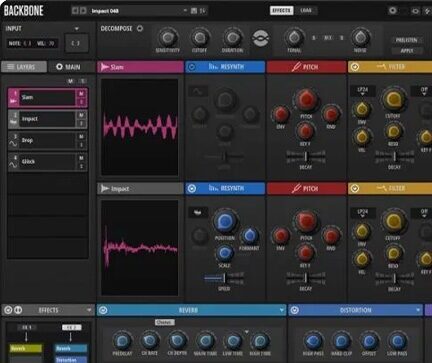Open the settings gear in top bar
This screenshot has width=432, height=363.
[393, 11]
